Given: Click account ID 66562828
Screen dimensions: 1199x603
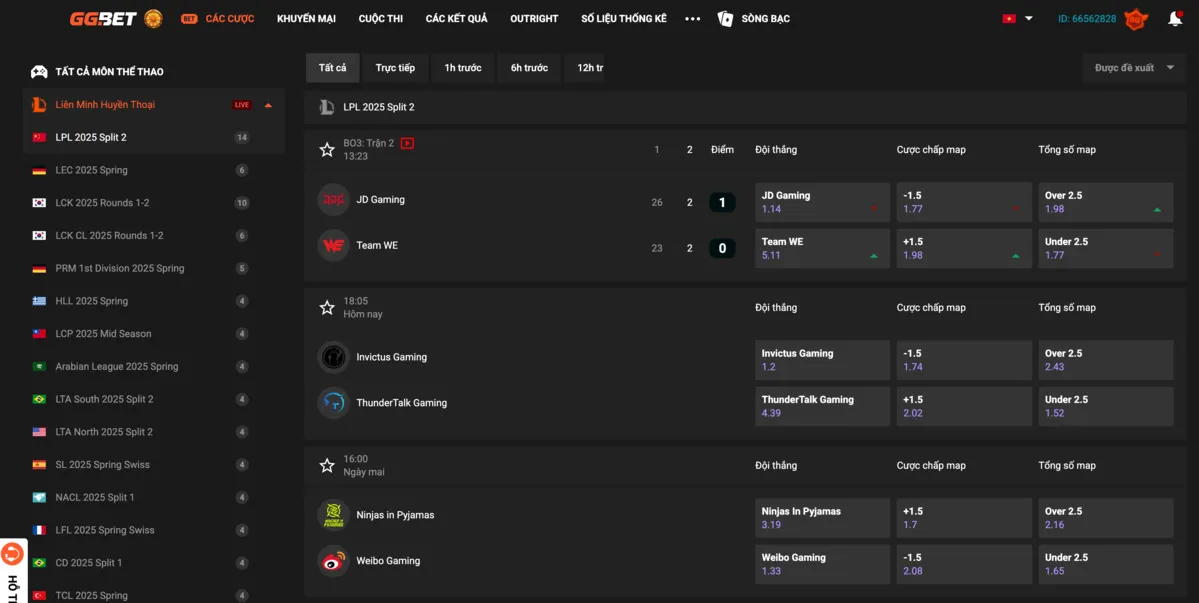Looking at the screenshot, I should pos(1087,18).
